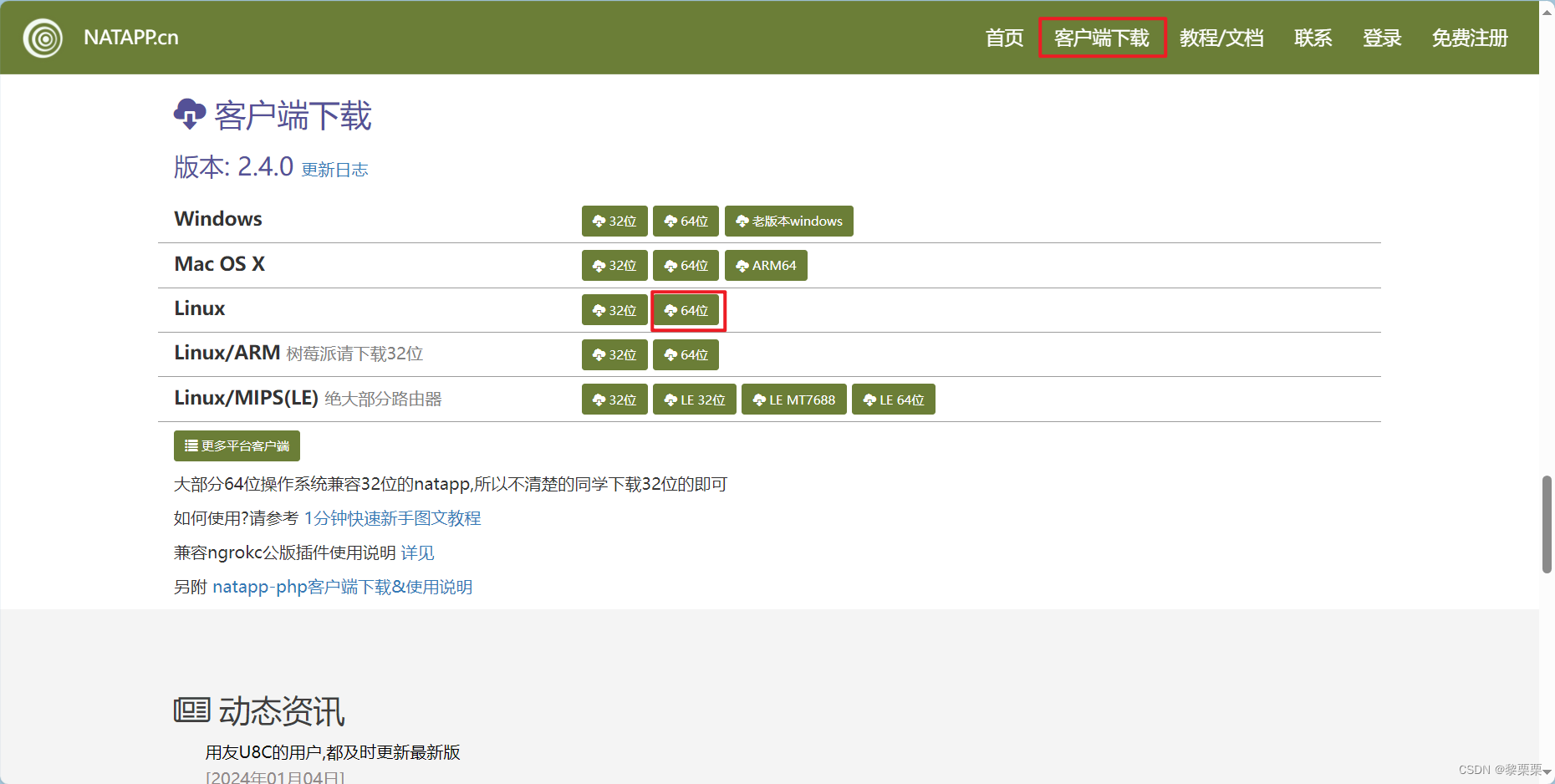Viewport: 1555px width, 784px height.
Task: Open the 联系 contact menu item
Action: coord(1313,38)
